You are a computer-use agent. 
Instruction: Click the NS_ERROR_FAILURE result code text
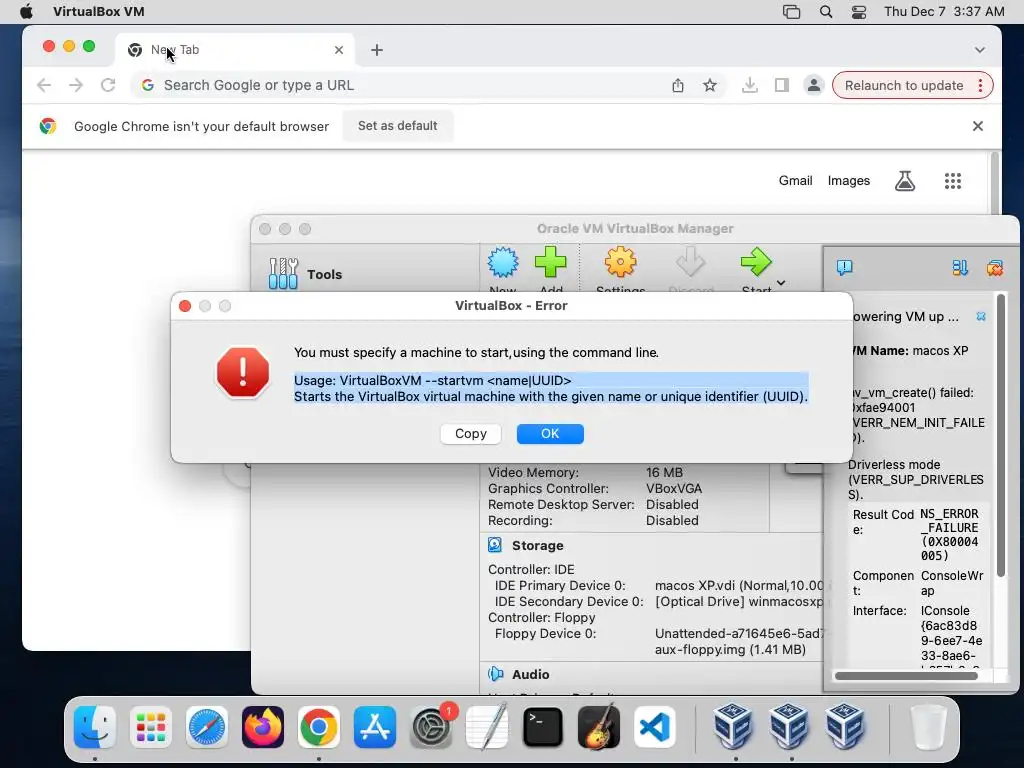point(950,535)
